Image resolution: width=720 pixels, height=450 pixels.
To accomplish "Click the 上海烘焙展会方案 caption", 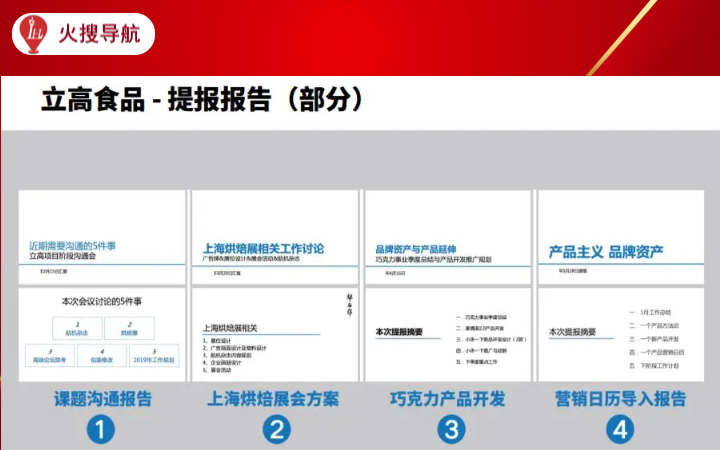I will 273,399.
